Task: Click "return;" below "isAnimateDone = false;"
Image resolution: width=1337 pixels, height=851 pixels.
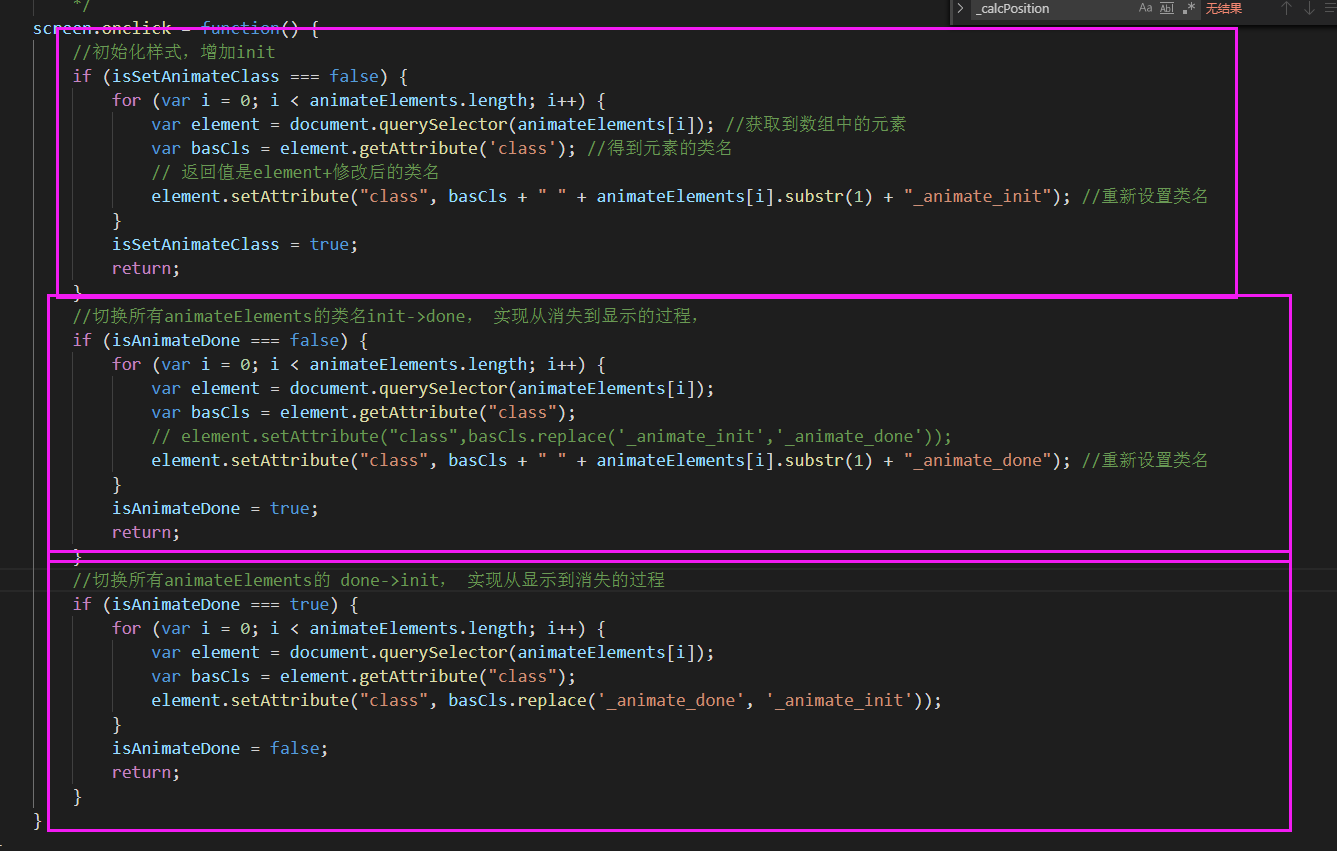Action: click(x=146, y=772)
